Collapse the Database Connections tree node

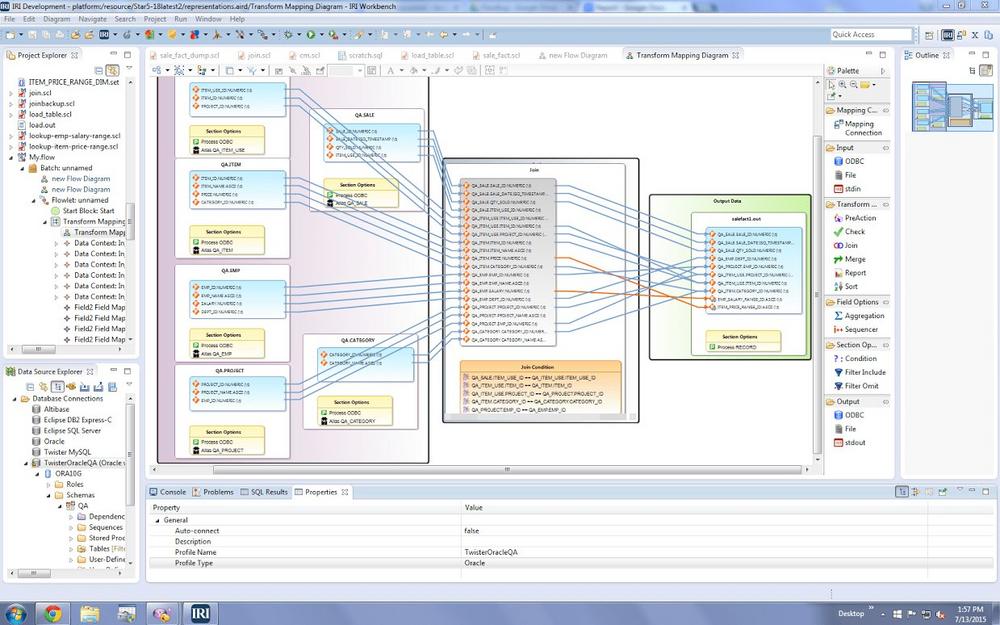point(12,398)
